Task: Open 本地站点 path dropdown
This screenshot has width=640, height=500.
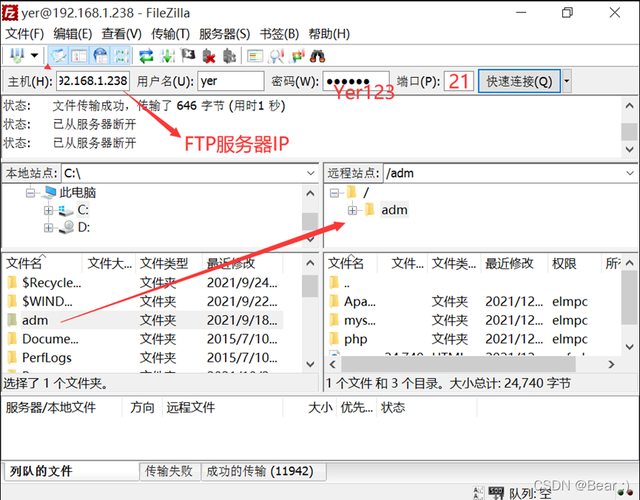Action: pyautogui.click(x=311, y=173)
